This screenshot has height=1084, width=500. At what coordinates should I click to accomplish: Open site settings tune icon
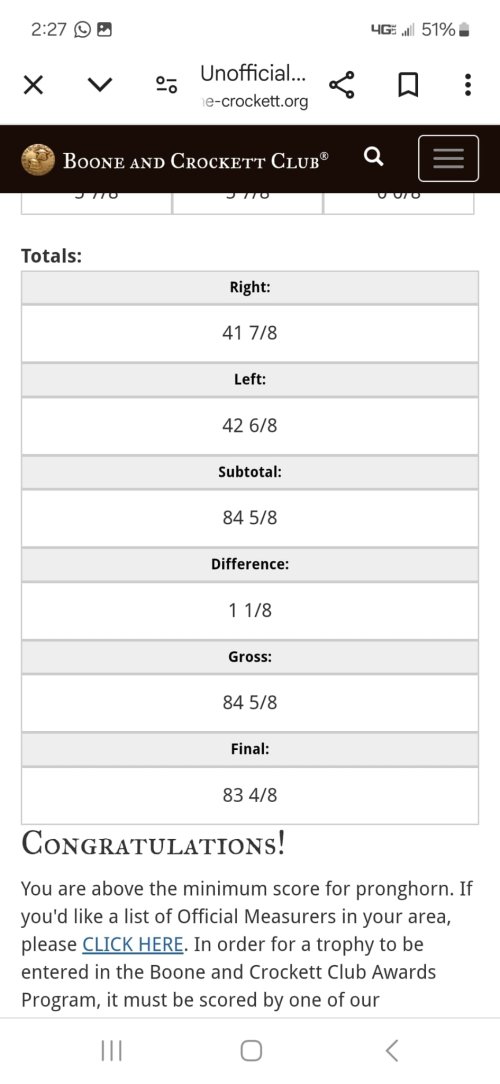click(167, 85)
